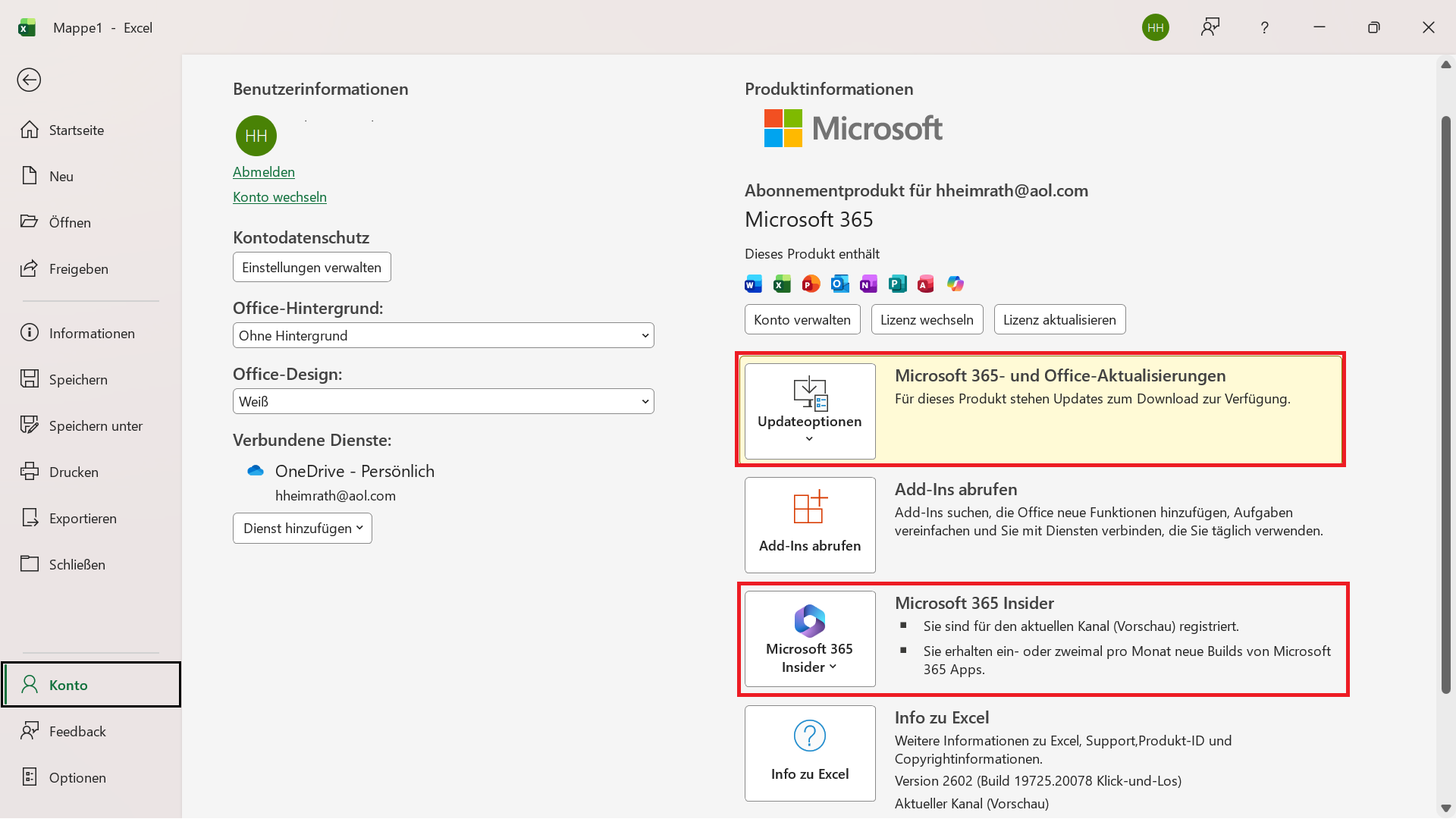Click the OneDrive cloud icon
The width and height of the screenshot is (1456, 819).
pyautogui.click(x=256, y=471)
